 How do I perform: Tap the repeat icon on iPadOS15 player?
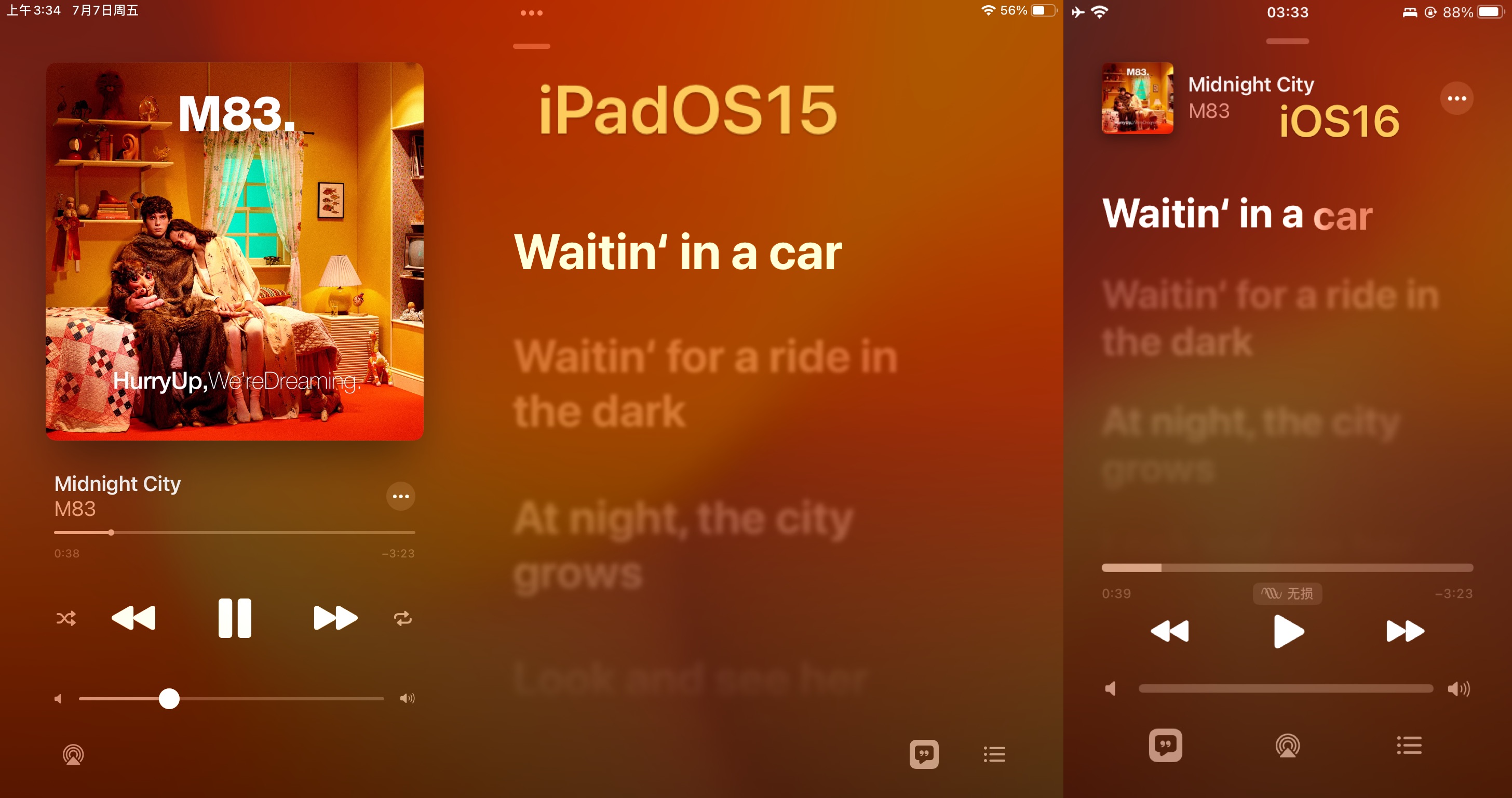click(x=402, y=618)
